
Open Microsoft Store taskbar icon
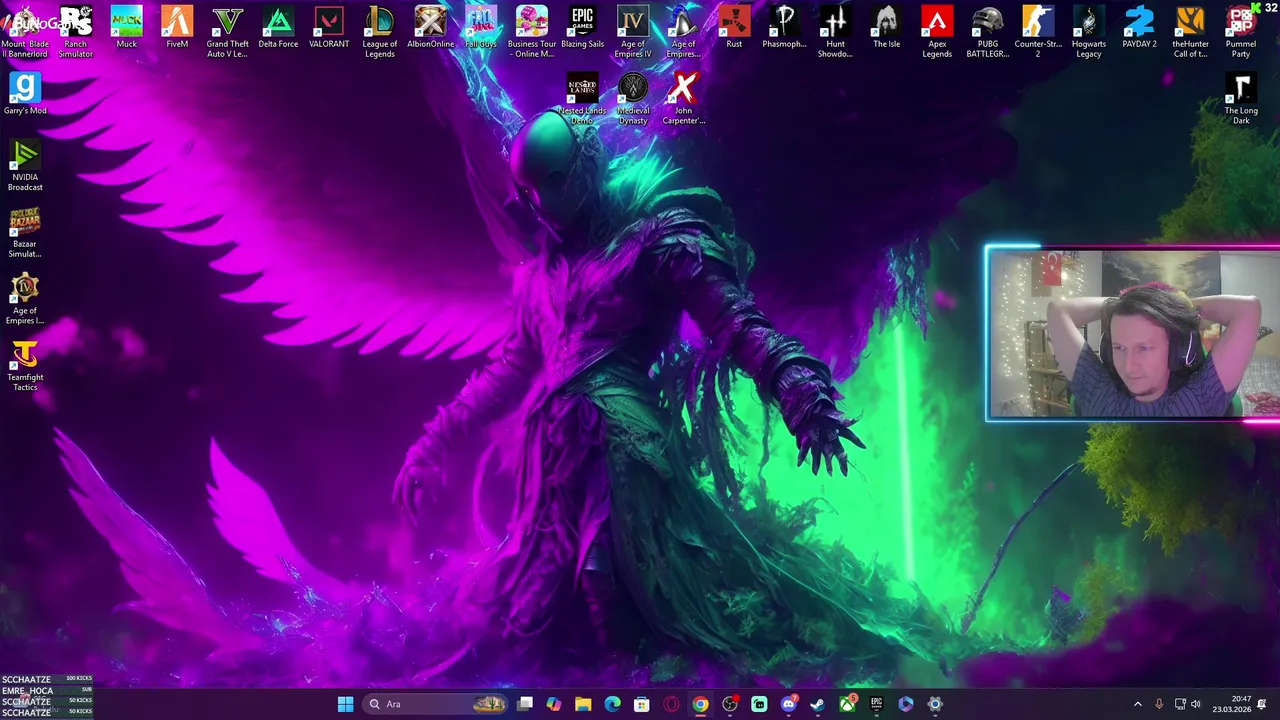[642, 704]
